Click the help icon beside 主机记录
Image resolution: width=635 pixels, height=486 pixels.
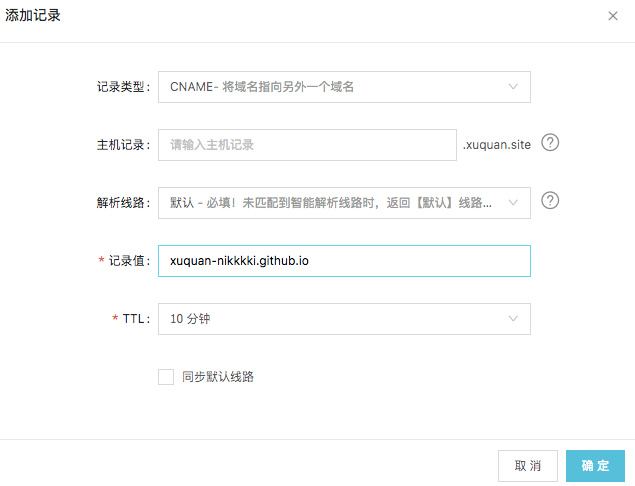(x=550, y=143)
